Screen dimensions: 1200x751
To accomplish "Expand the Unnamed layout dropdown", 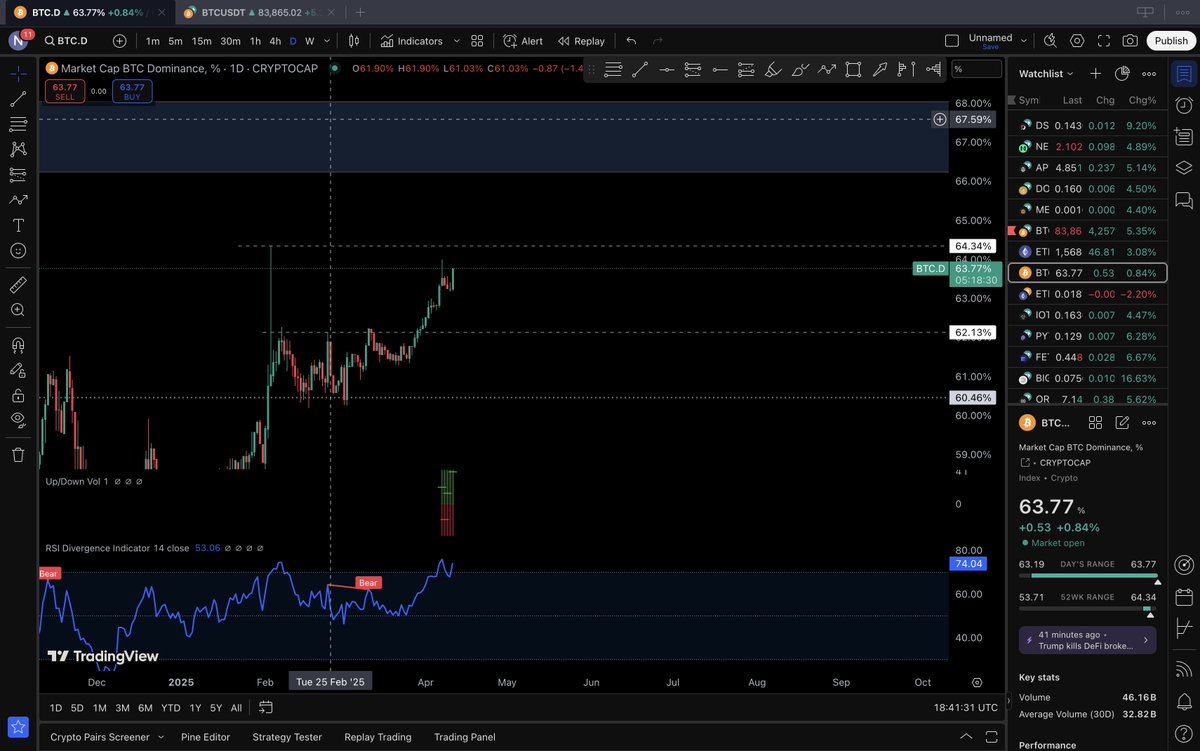I will 1024,41.
